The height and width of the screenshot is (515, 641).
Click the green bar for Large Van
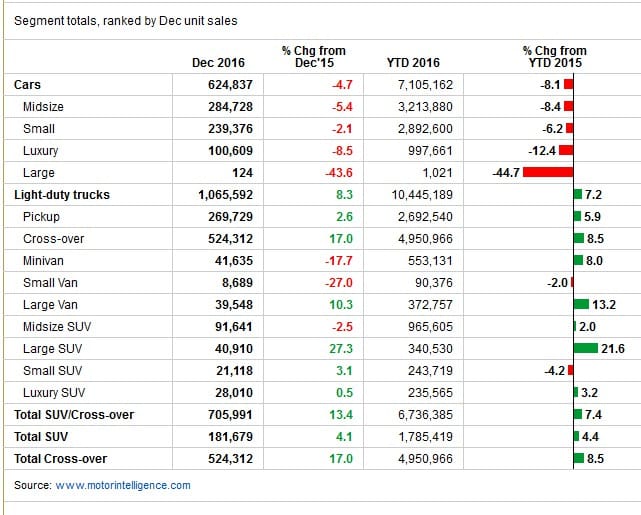581,304
